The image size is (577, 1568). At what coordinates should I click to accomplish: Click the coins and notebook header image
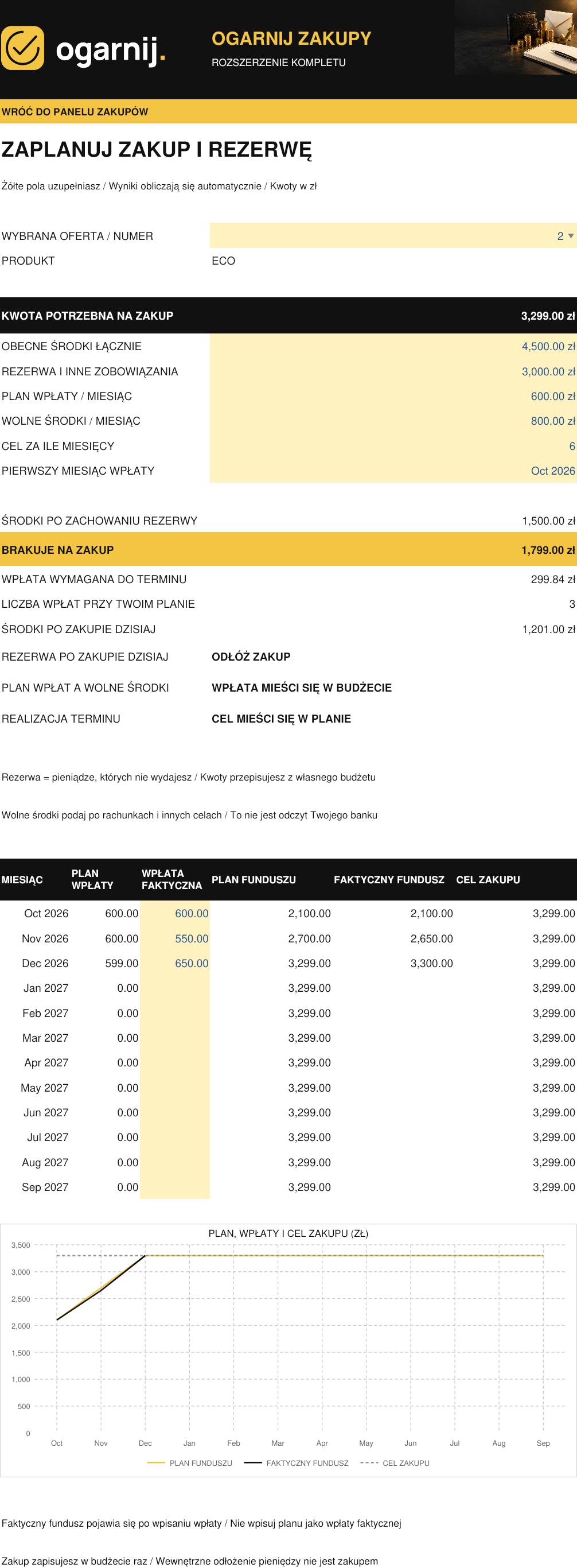click(516, 38)
